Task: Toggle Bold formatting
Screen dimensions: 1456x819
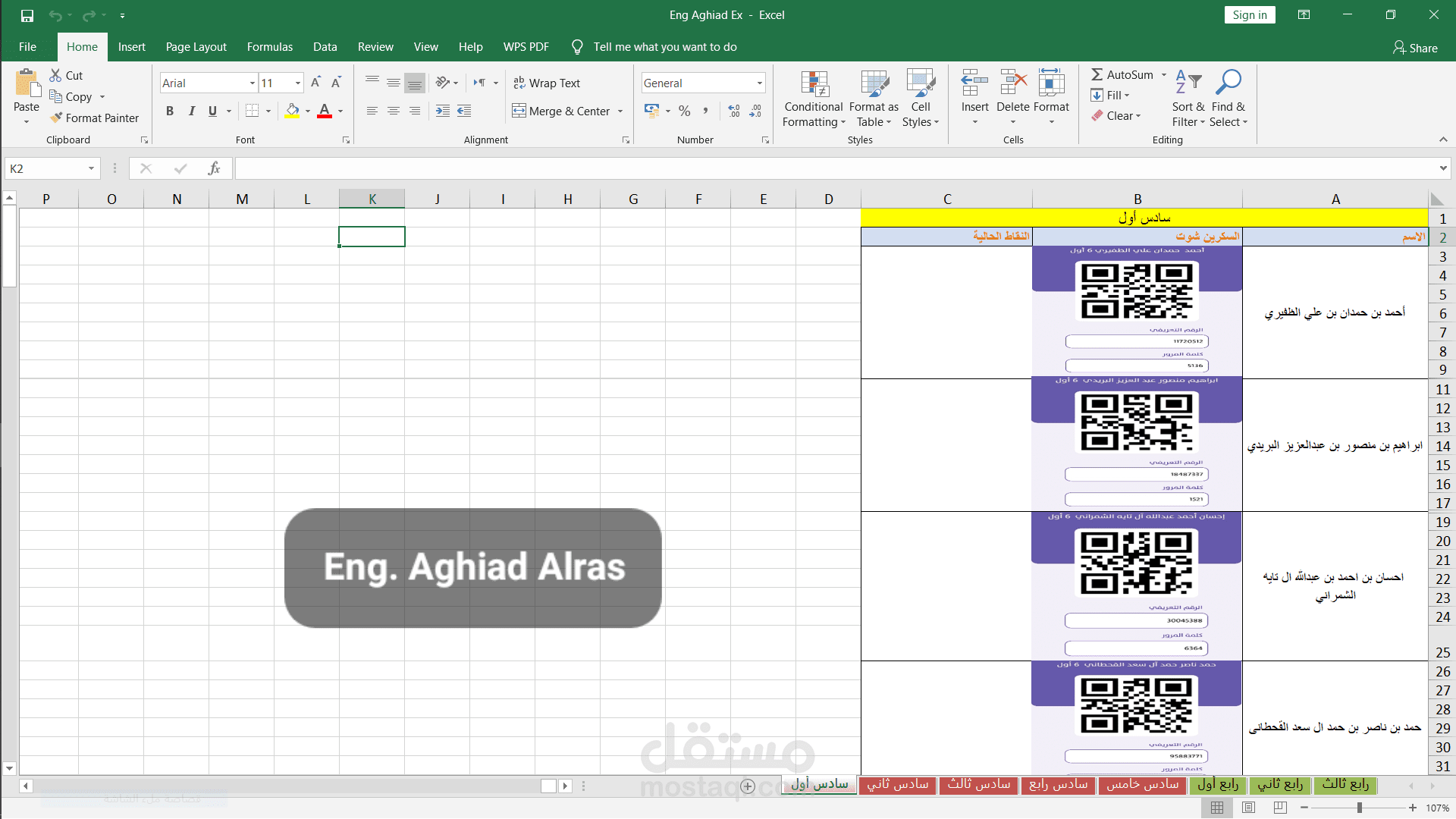Action: pos(170,111)
